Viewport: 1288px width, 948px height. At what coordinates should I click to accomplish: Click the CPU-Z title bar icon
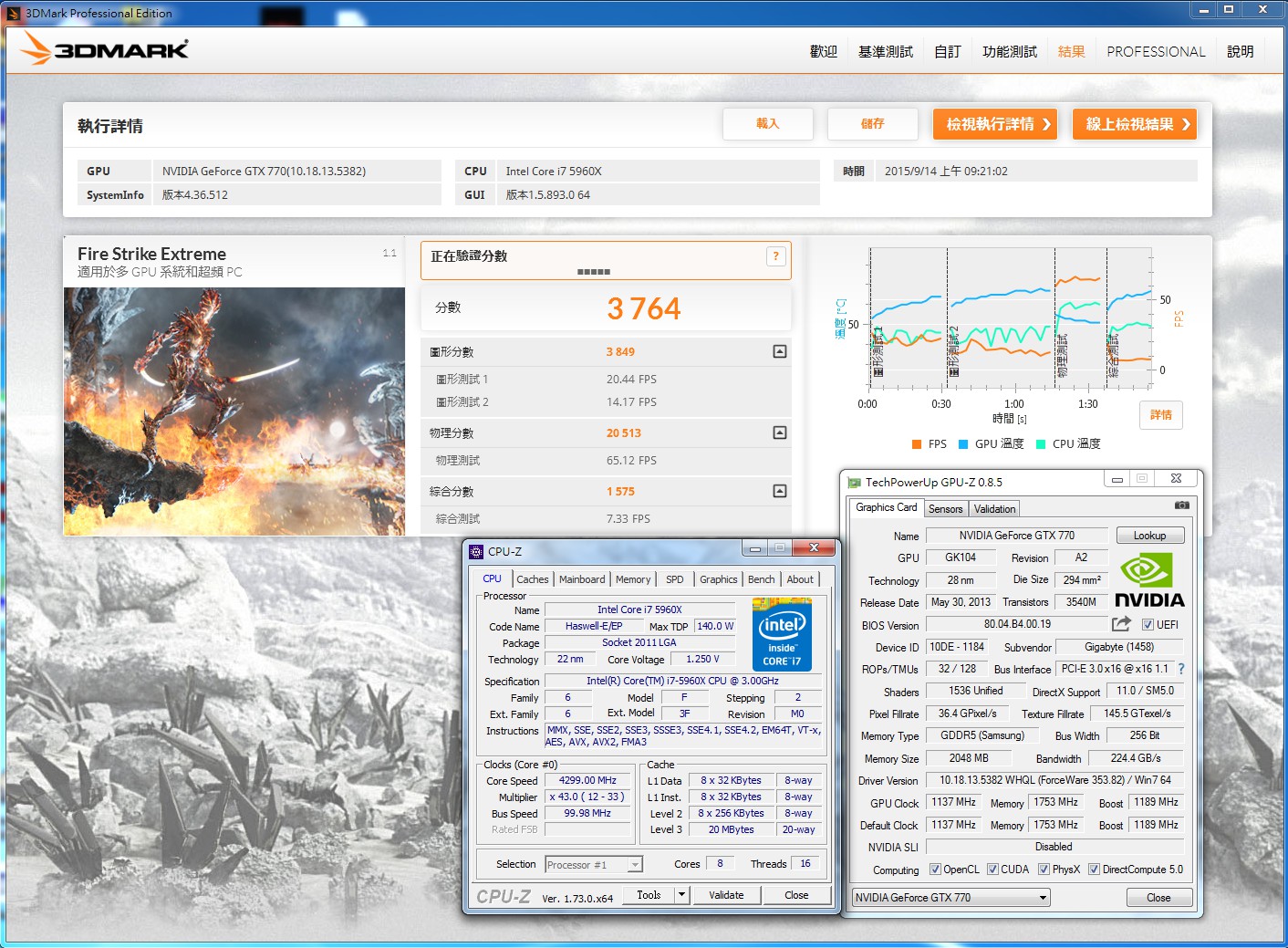tap(476, 551)
